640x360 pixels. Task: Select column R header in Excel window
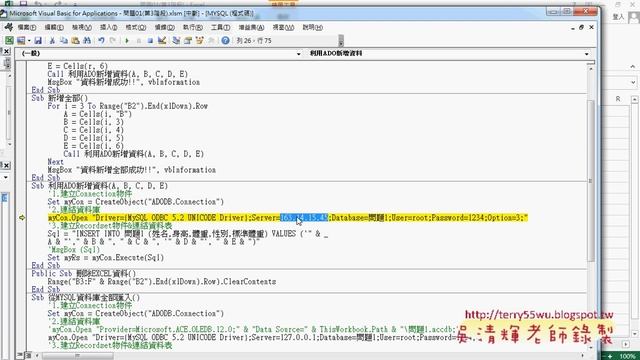618,99
